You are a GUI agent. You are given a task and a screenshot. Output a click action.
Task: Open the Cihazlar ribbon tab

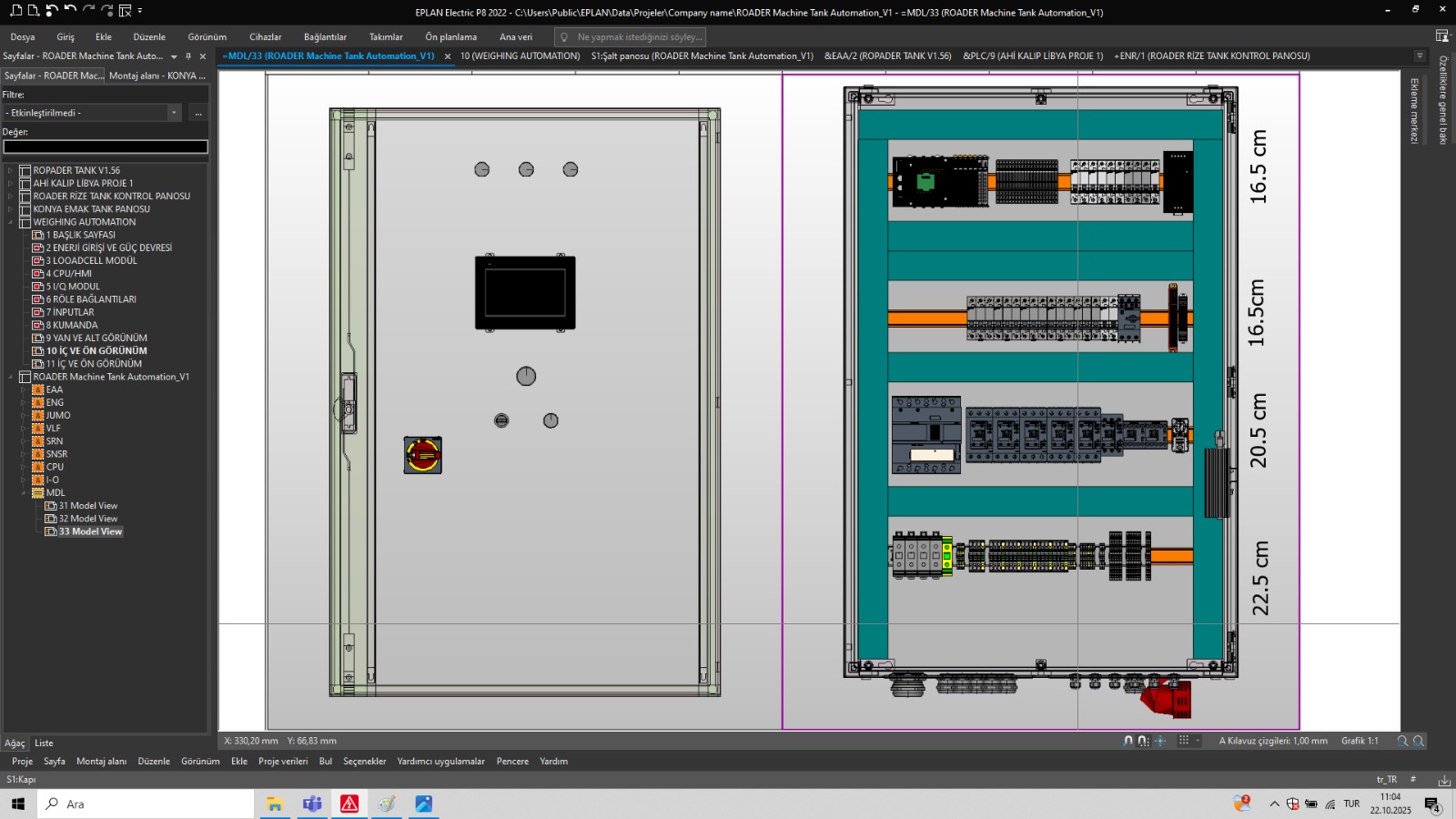click(x=265, y=37)
